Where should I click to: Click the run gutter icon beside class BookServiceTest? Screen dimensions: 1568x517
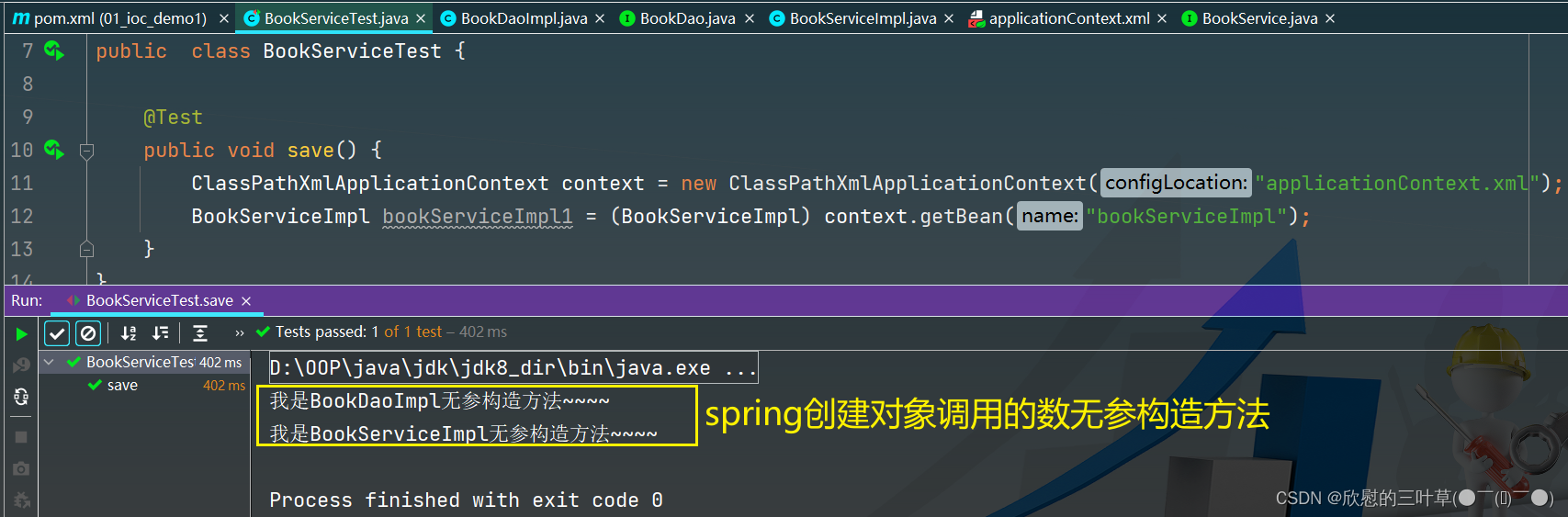tap(54, 51)
